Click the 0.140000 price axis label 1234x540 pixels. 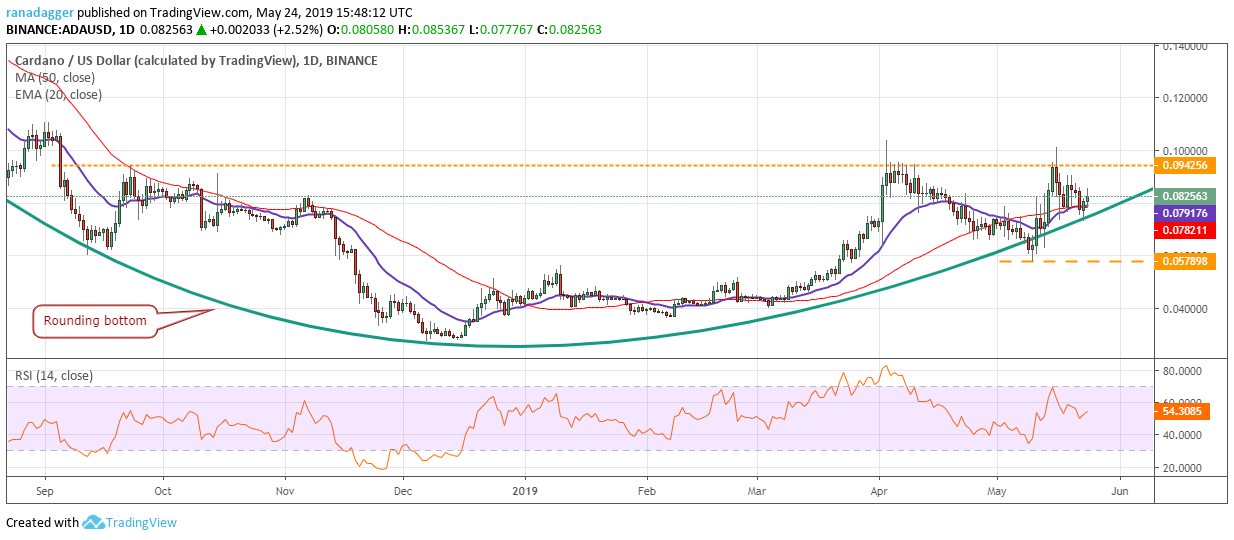[1184, 46]
